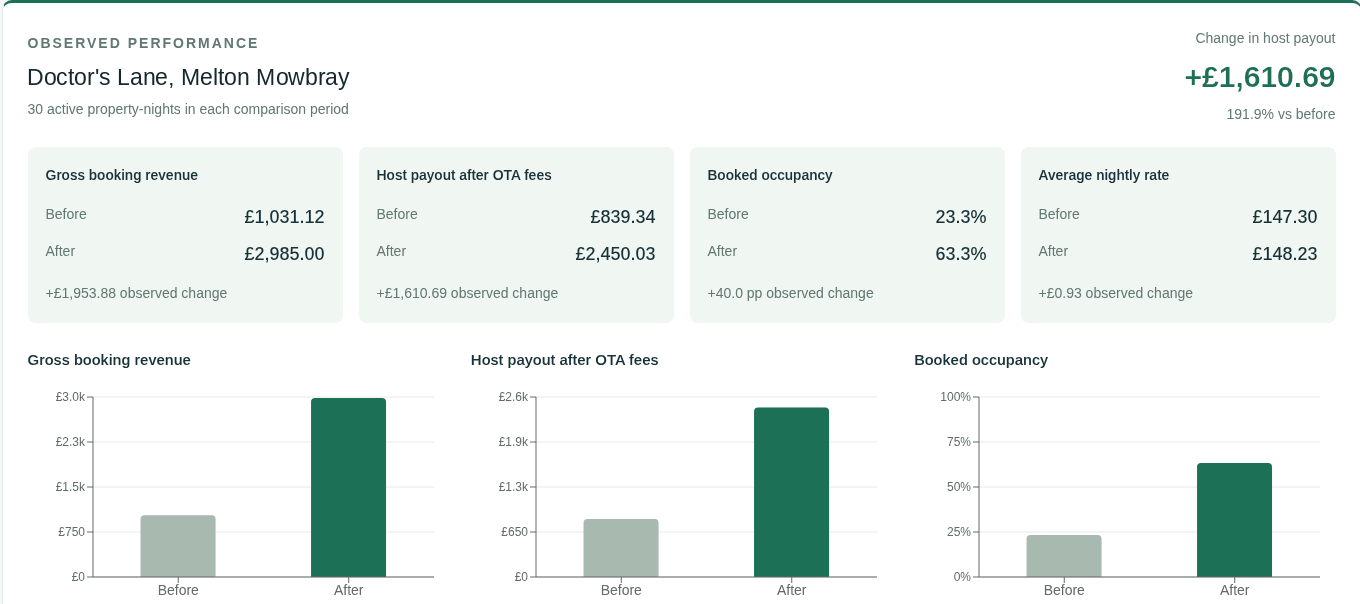
Task: Click the 100% axis label
Action: tap(955, 397)
